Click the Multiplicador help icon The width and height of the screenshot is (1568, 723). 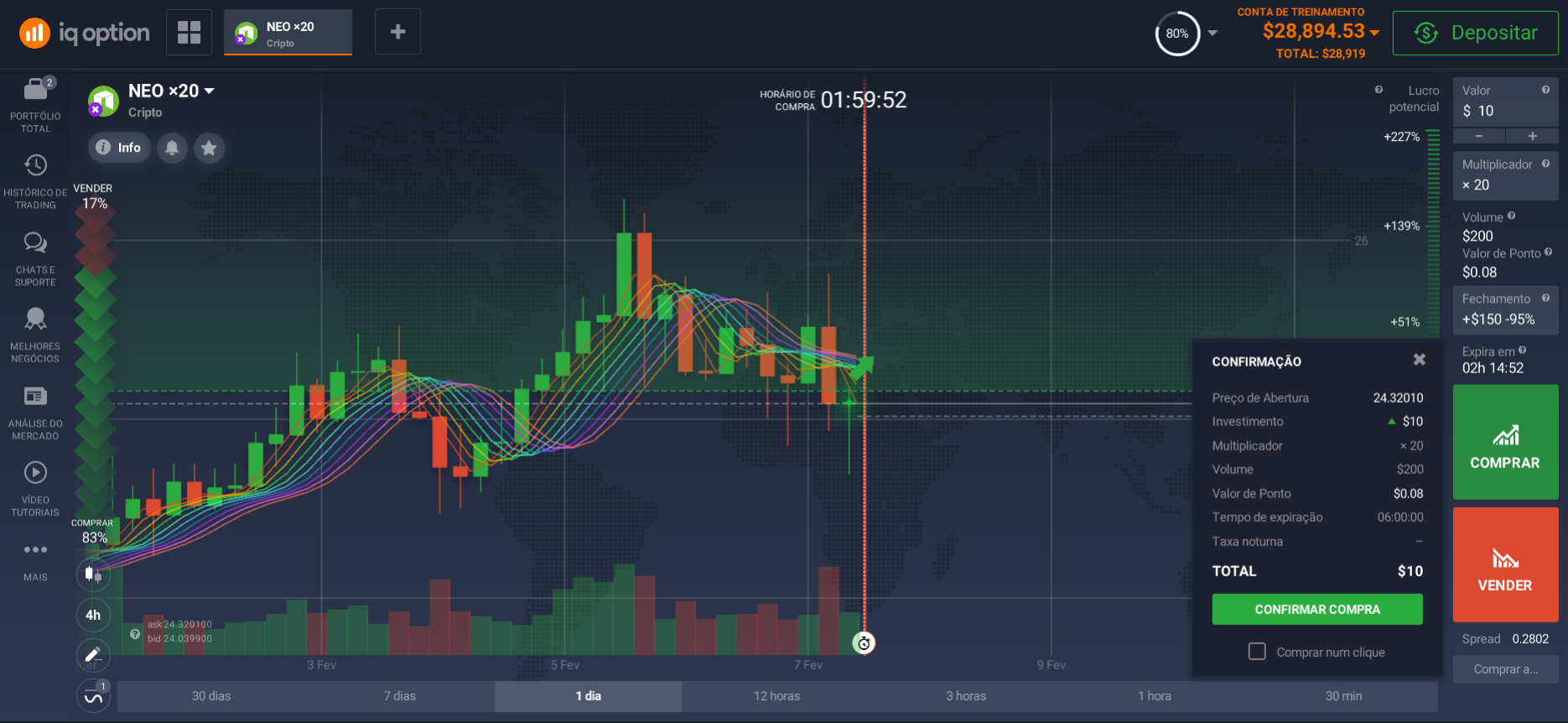[1545, 164]
